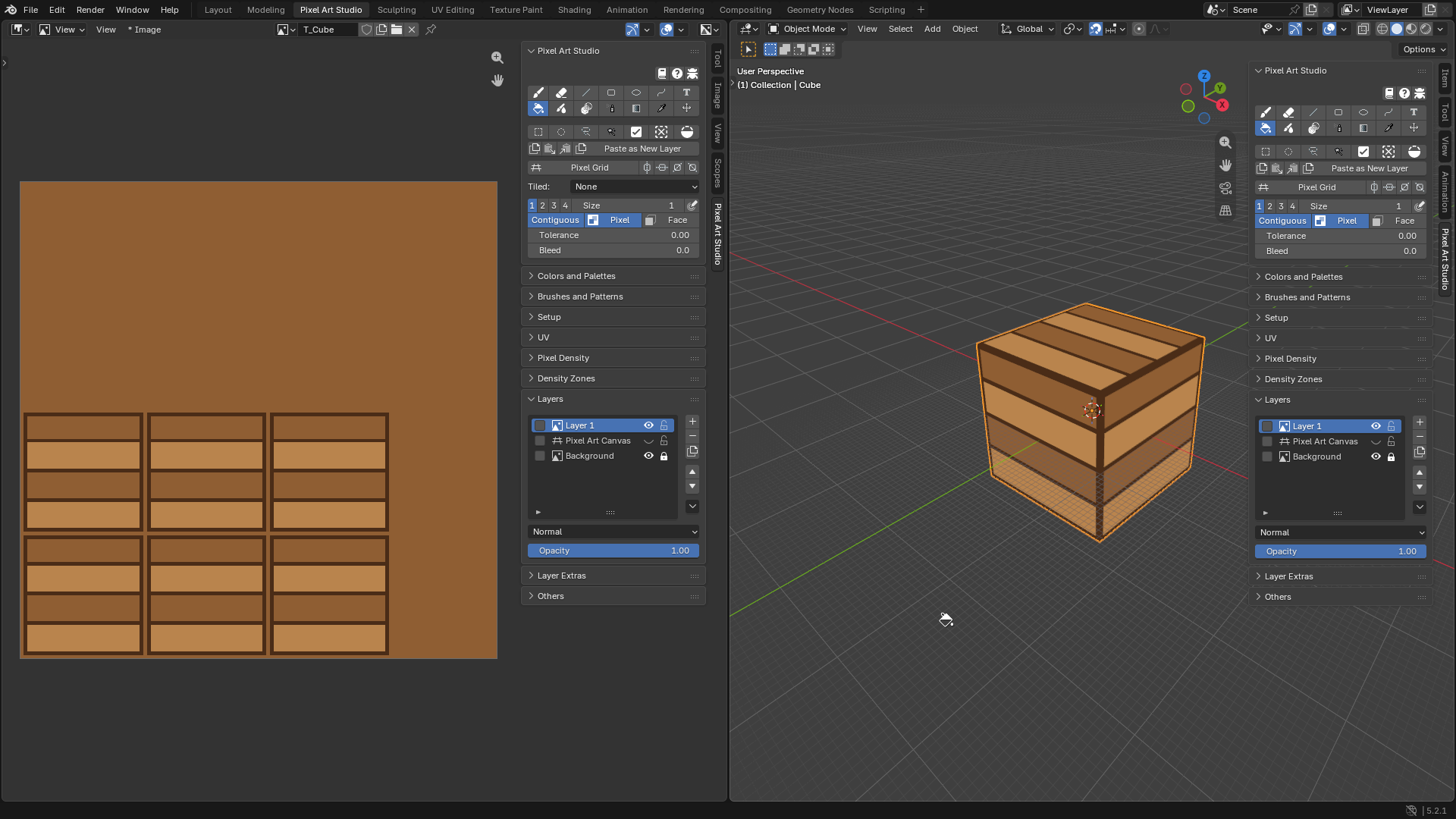Tick the Pixel Art Canvas checkbox in image editor
1456x819 pixels.
click(540, 441)
